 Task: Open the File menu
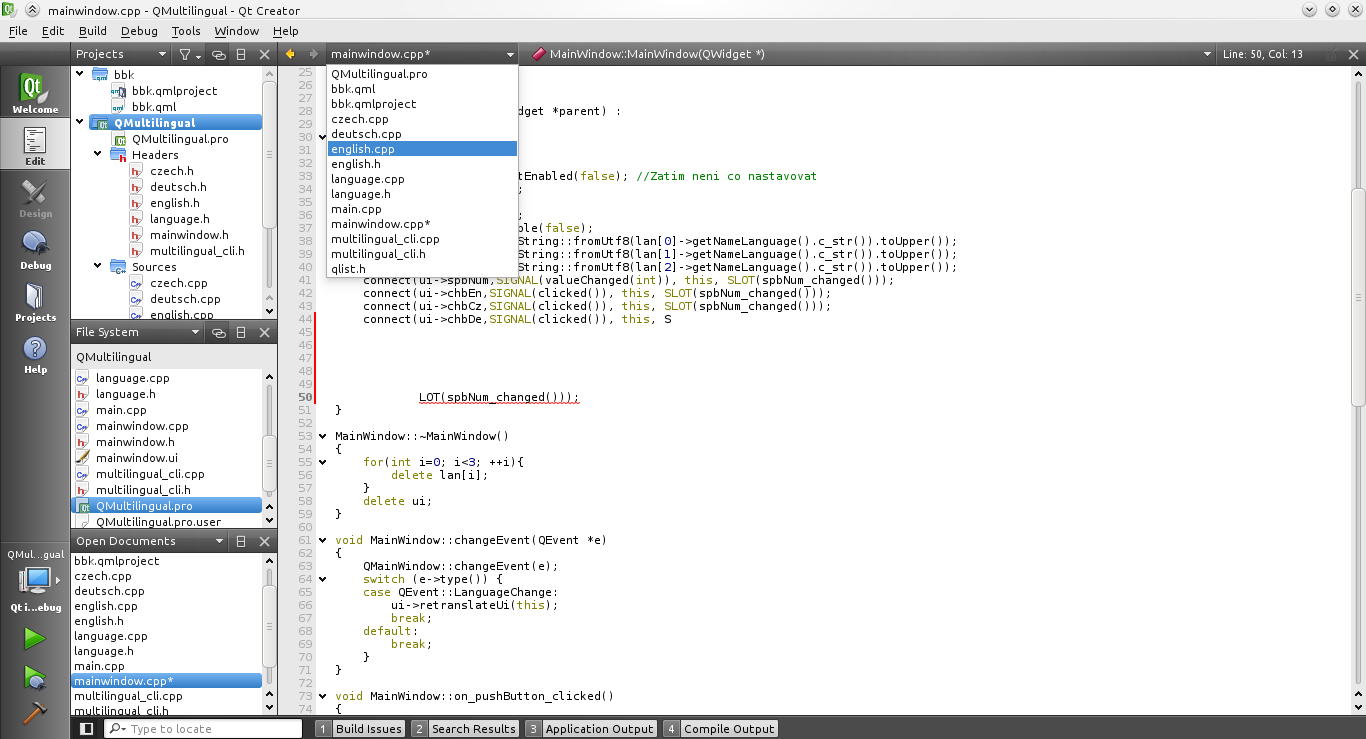coord(18,31)
